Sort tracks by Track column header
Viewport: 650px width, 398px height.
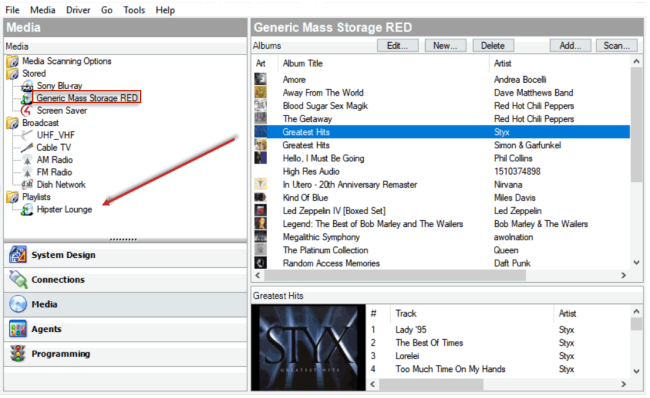click(x=472, y=313)
